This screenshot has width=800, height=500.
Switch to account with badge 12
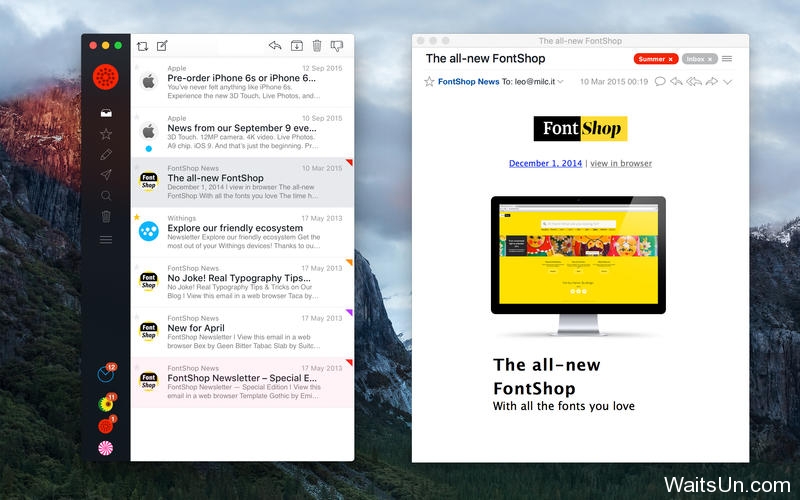pos(106,374)
